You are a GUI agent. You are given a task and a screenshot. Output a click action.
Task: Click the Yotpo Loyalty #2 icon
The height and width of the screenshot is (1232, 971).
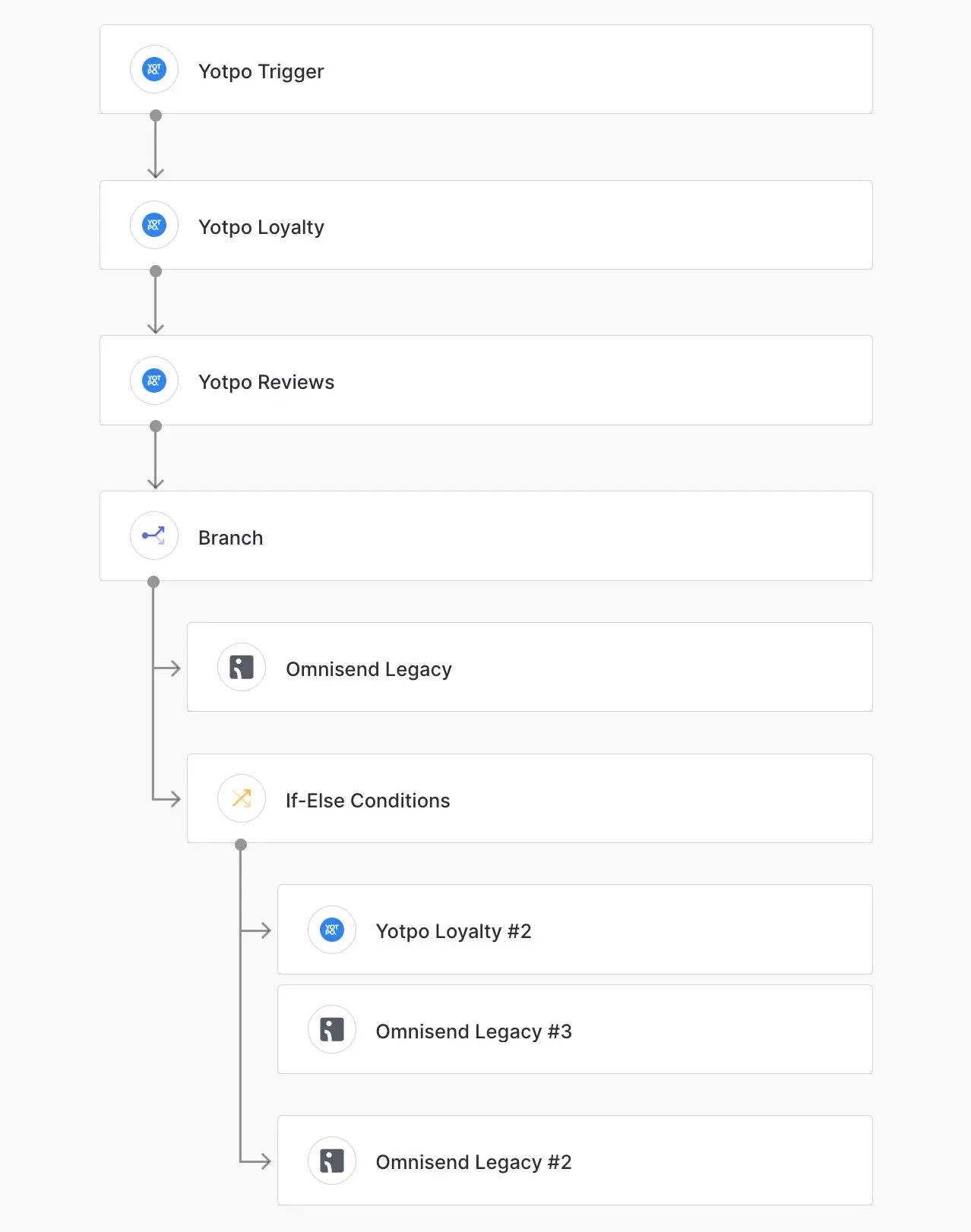click(x=332, y=930)
